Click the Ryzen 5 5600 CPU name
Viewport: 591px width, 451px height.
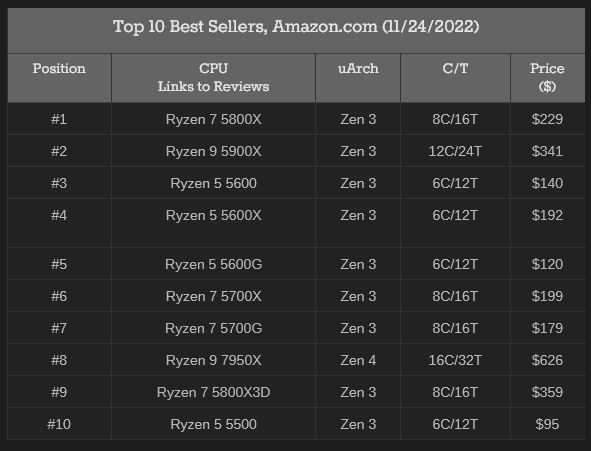[213, 183]
